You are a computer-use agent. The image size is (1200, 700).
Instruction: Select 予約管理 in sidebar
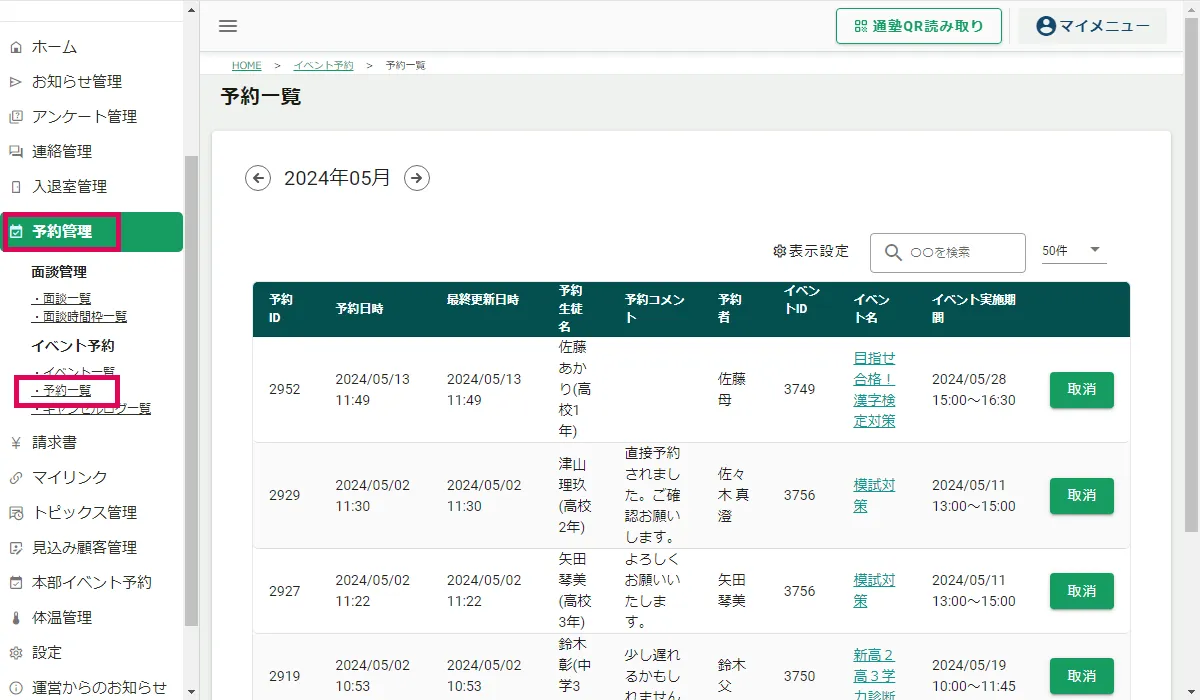[x=92, y=232]
